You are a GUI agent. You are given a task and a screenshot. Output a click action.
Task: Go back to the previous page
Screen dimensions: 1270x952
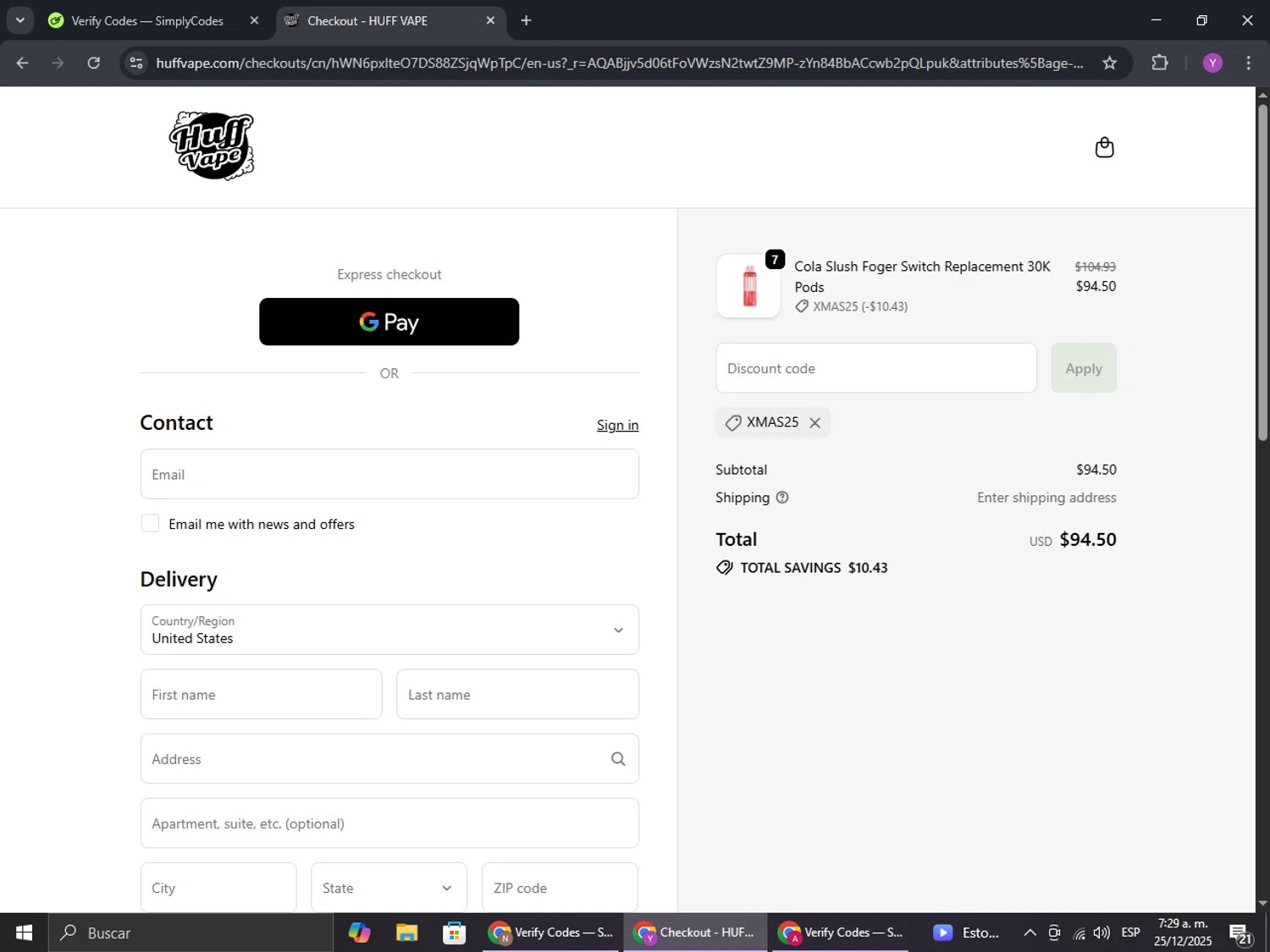[x=23, y=63]
